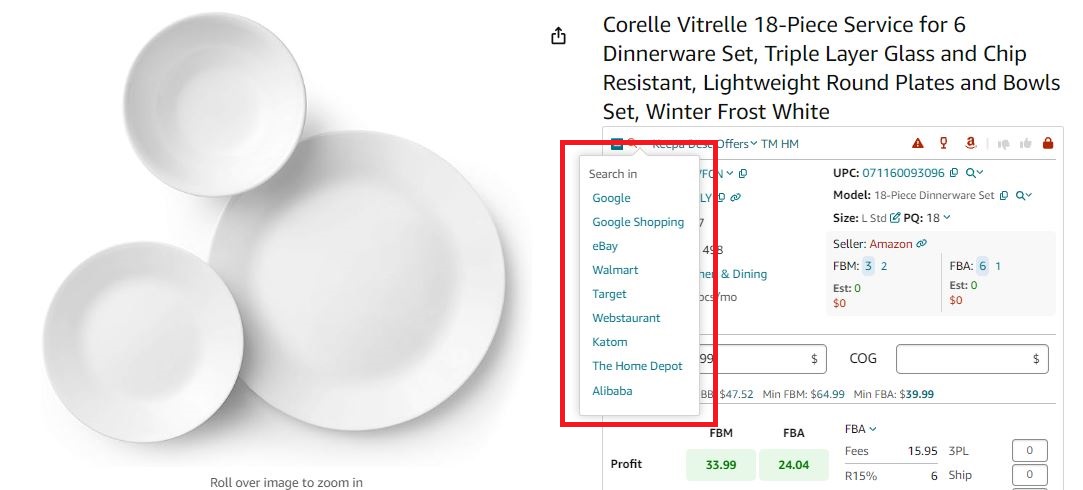Select Walmart in the Search in list
Viewport: 1083px width, 490px height.
(615, 270)
